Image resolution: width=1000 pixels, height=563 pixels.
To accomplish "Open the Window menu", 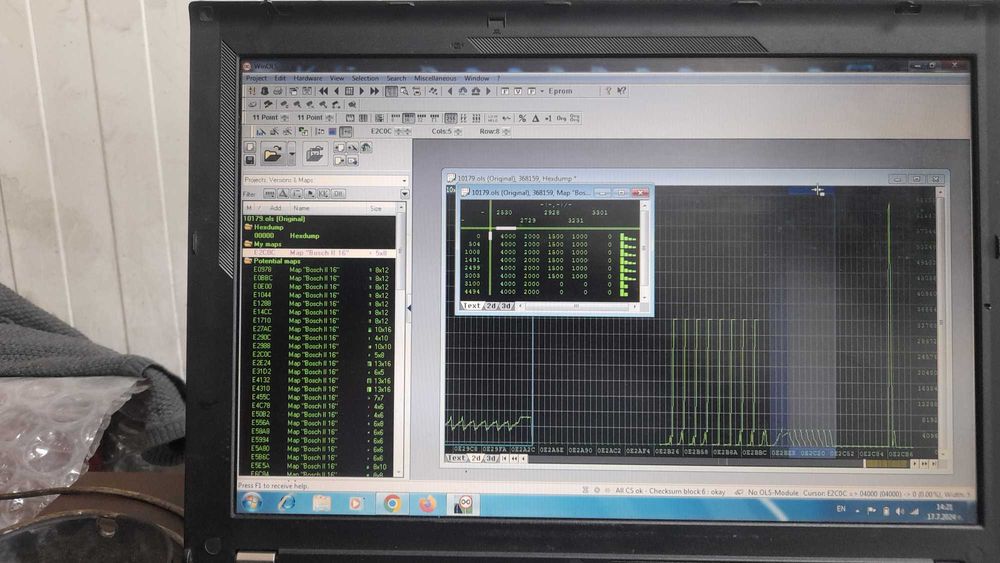I will [476, 78].
